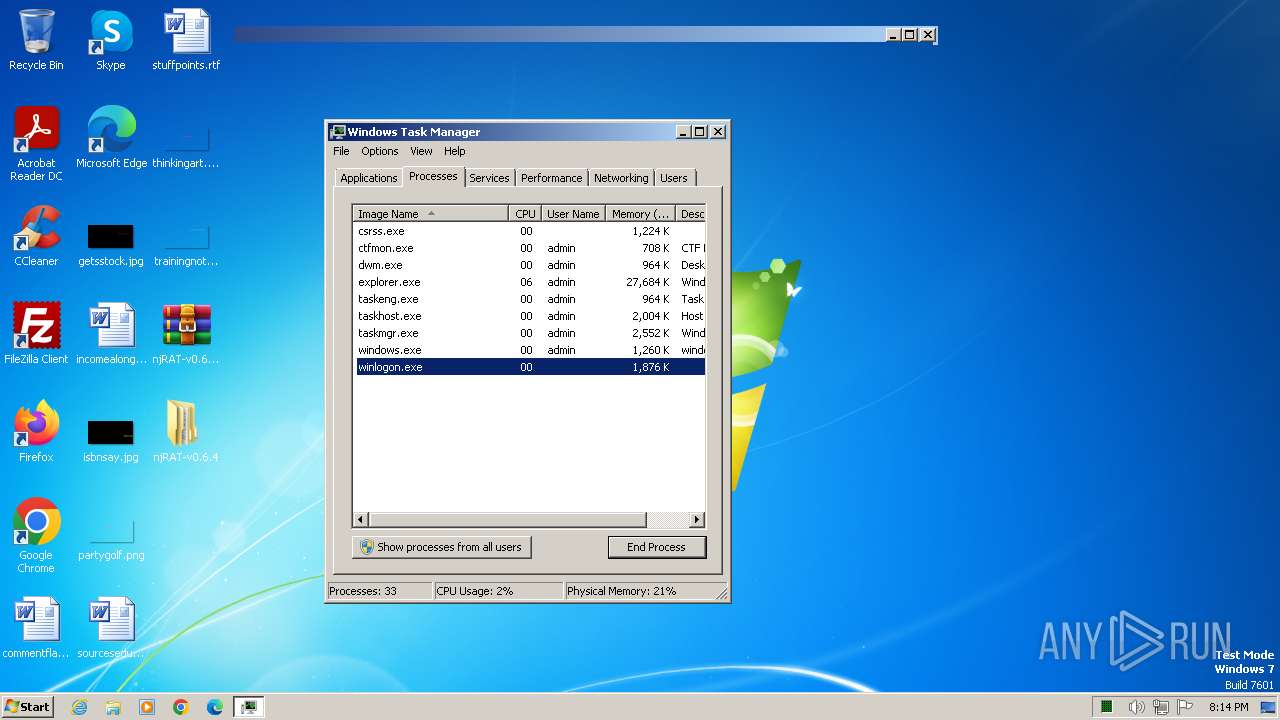Select the commentfla document icon
The height and width of the screenshot is (720, 1280).
[x=36, y=628]
